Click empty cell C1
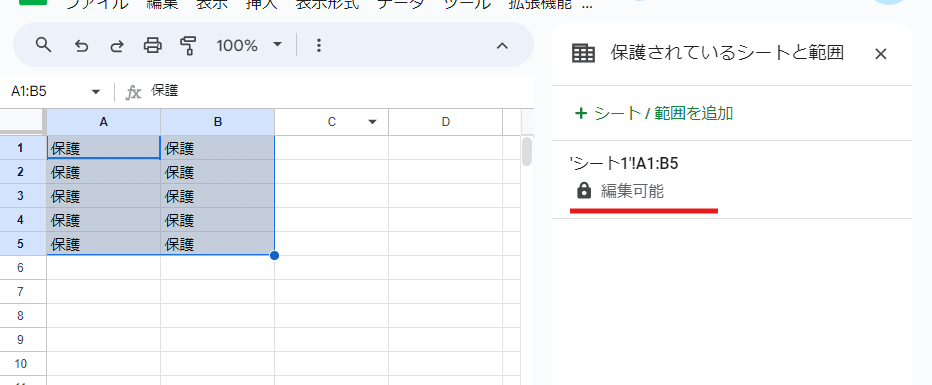 [332, 148]
